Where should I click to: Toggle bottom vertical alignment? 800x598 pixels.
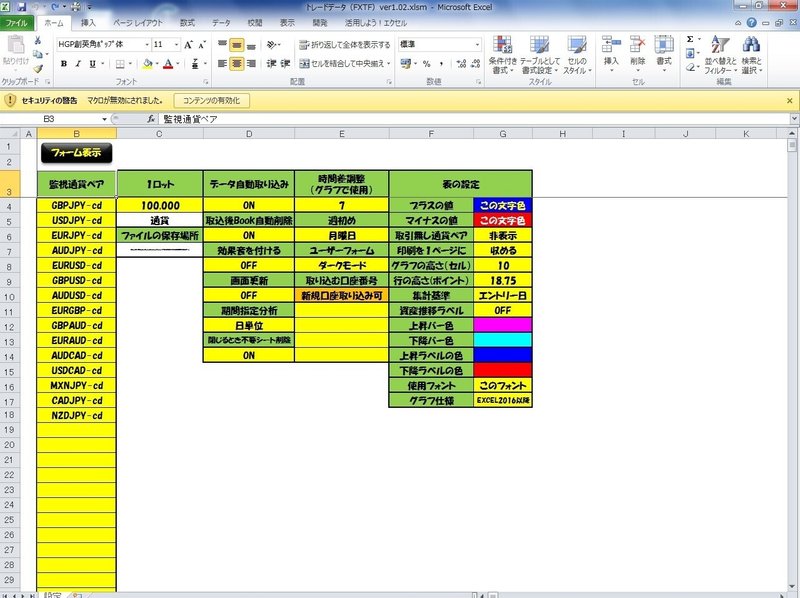[251, 45]
